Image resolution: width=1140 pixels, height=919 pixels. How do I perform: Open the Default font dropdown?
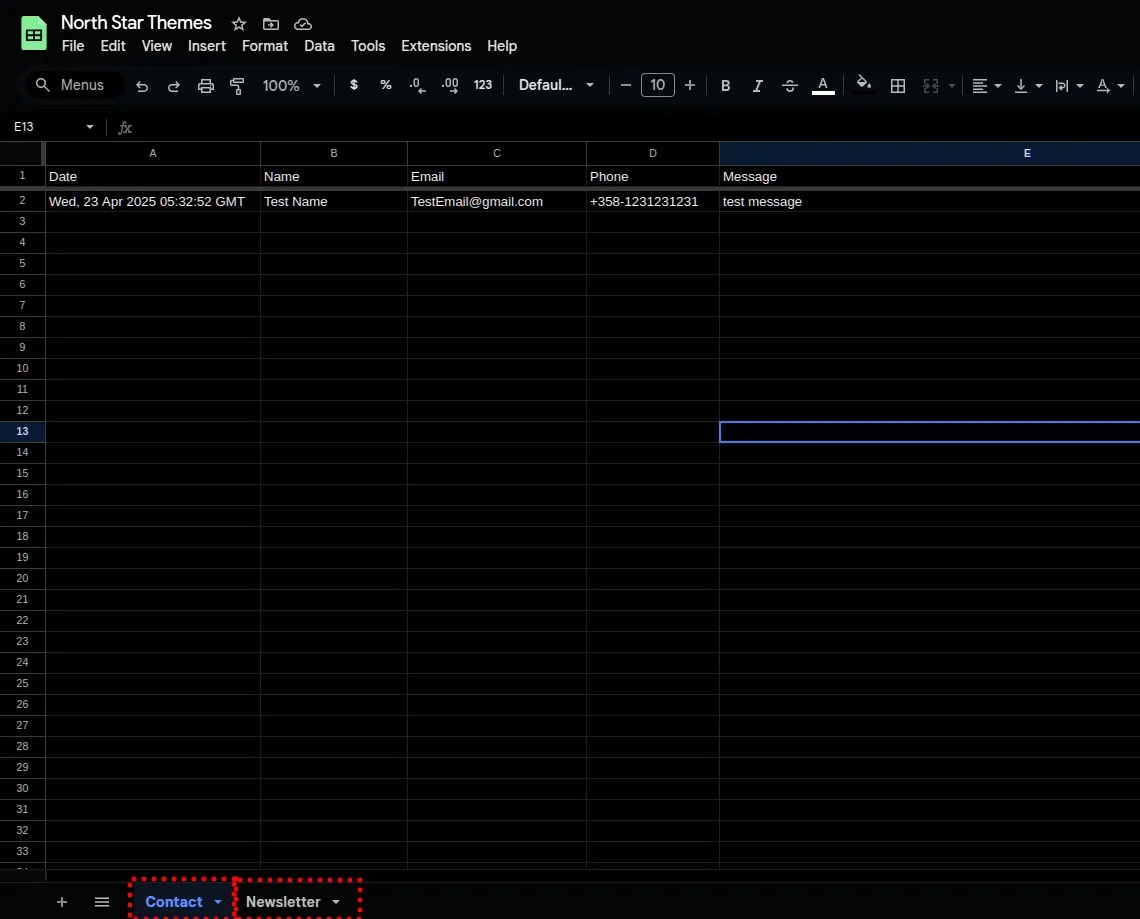click(x=556, y=85)
